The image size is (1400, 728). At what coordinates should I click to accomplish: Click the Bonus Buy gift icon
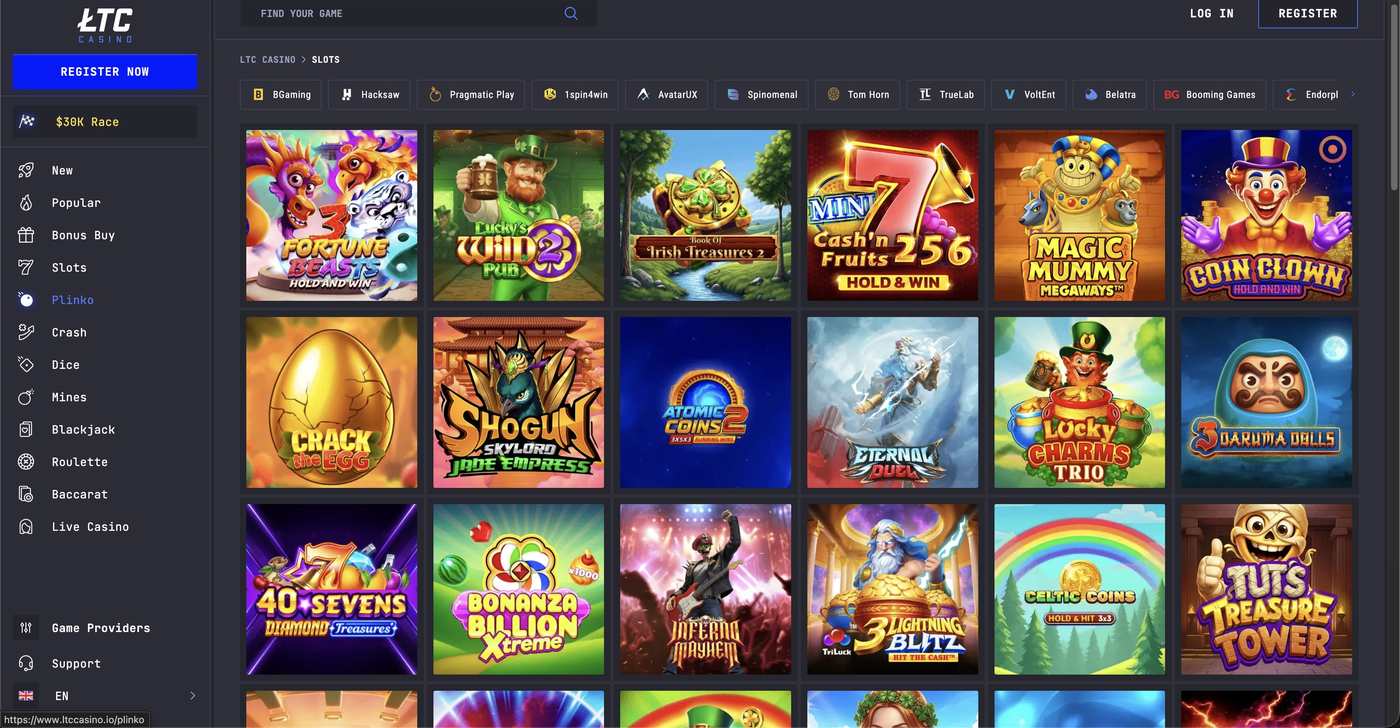point(26,235)
